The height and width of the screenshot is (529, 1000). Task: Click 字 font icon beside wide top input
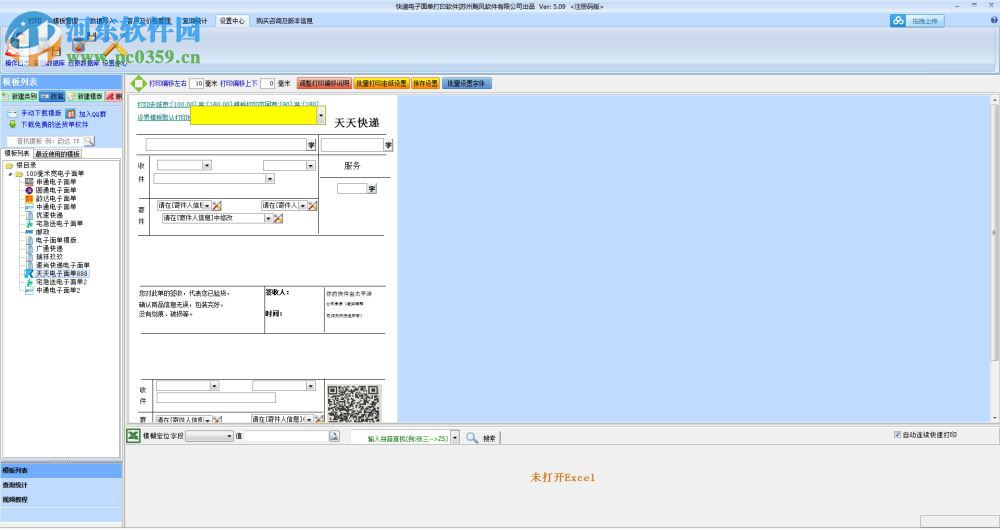[x=311, y=145]
